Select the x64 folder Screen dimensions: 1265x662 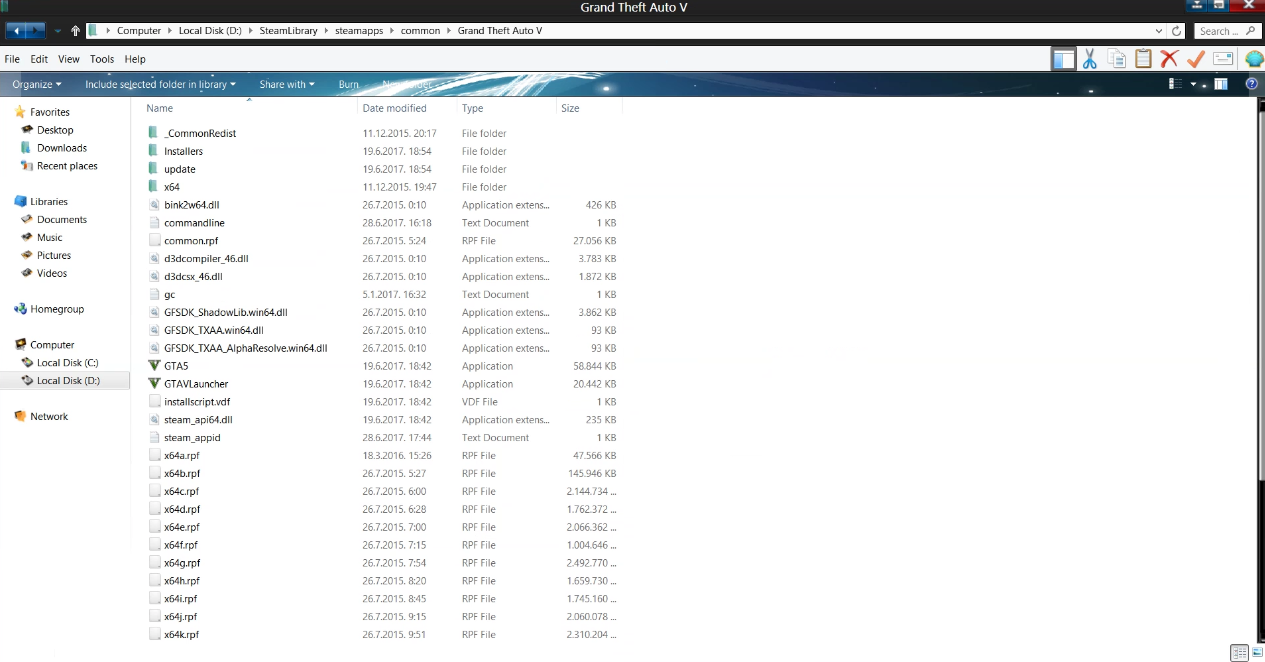172,187
